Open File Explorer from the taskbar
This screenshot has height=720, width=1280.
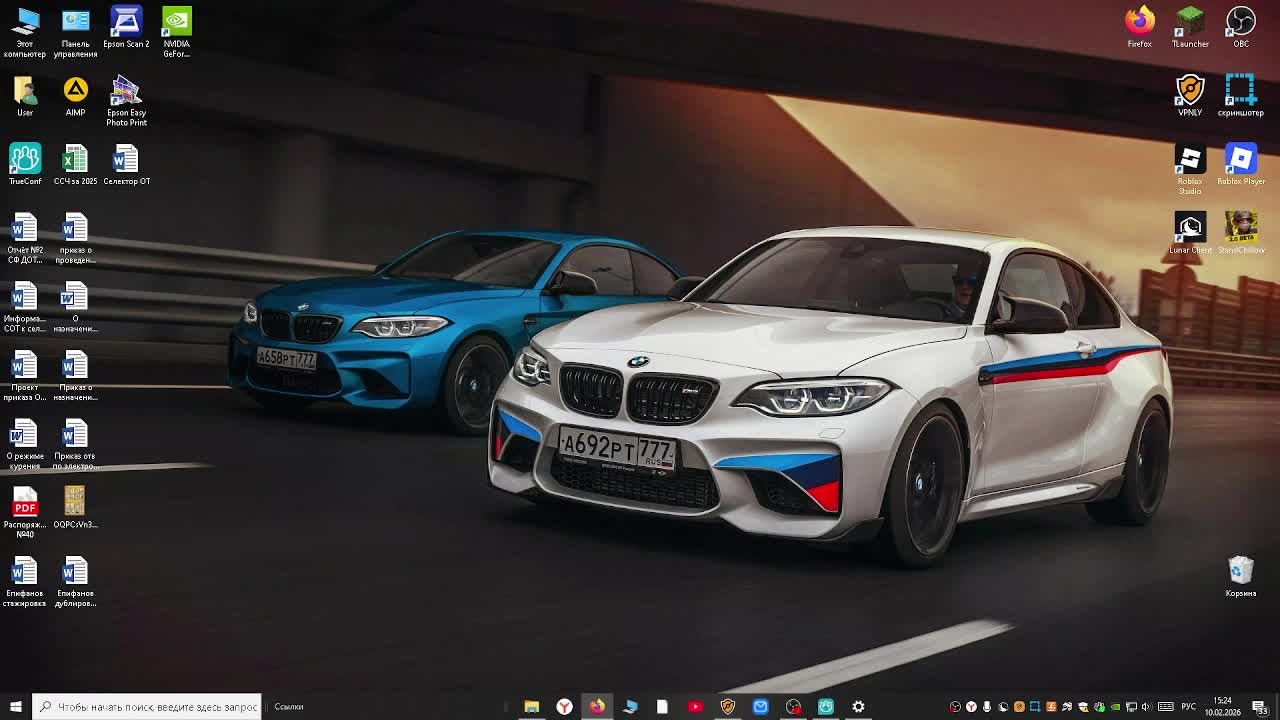click(x=531, y=707)
